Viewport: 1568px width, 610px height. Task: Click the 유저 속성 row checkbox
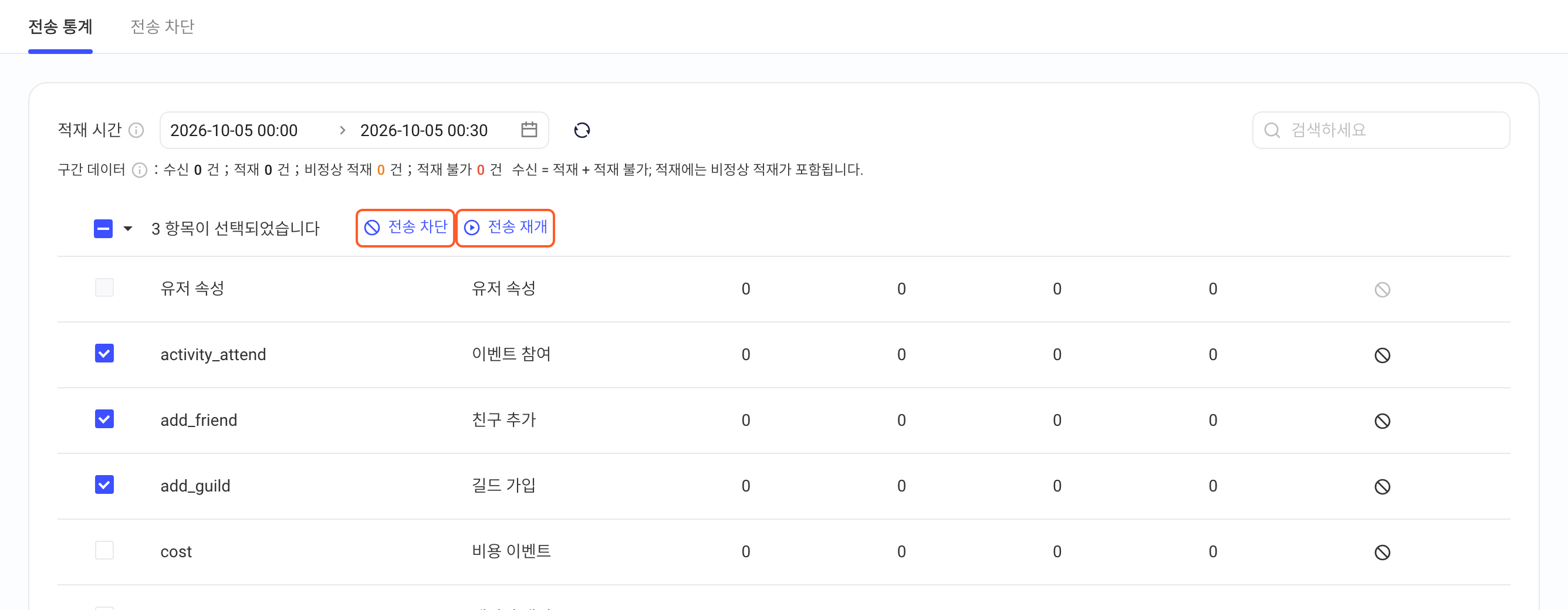point(104,287)
